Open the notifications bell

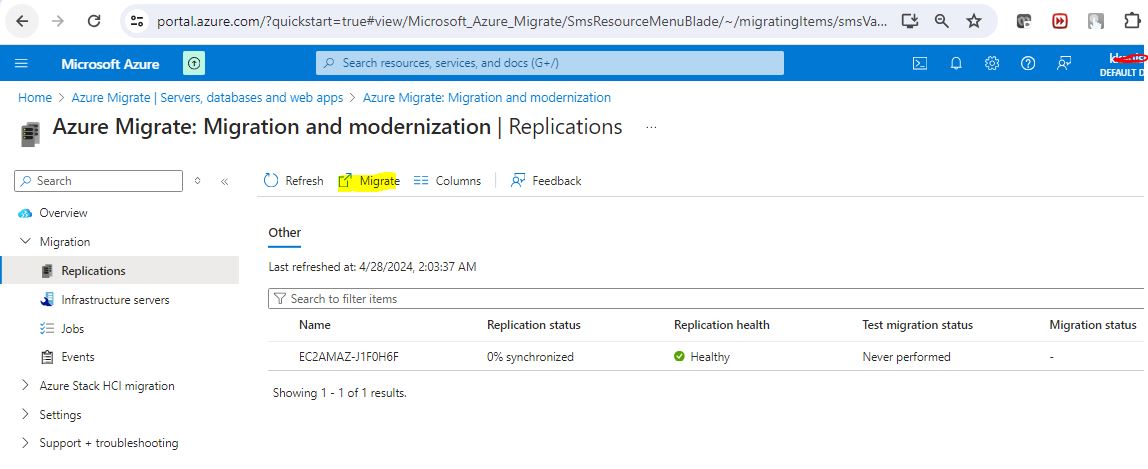956,63
